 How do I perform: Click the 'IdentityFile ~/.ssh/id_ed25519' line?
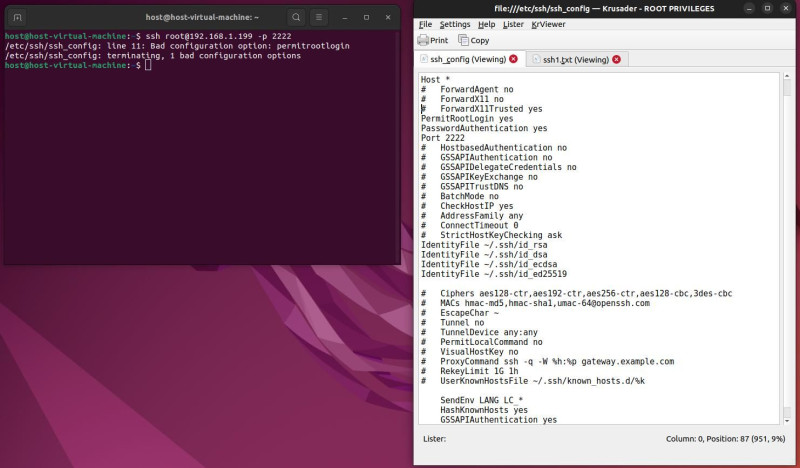tap(493, 274)
